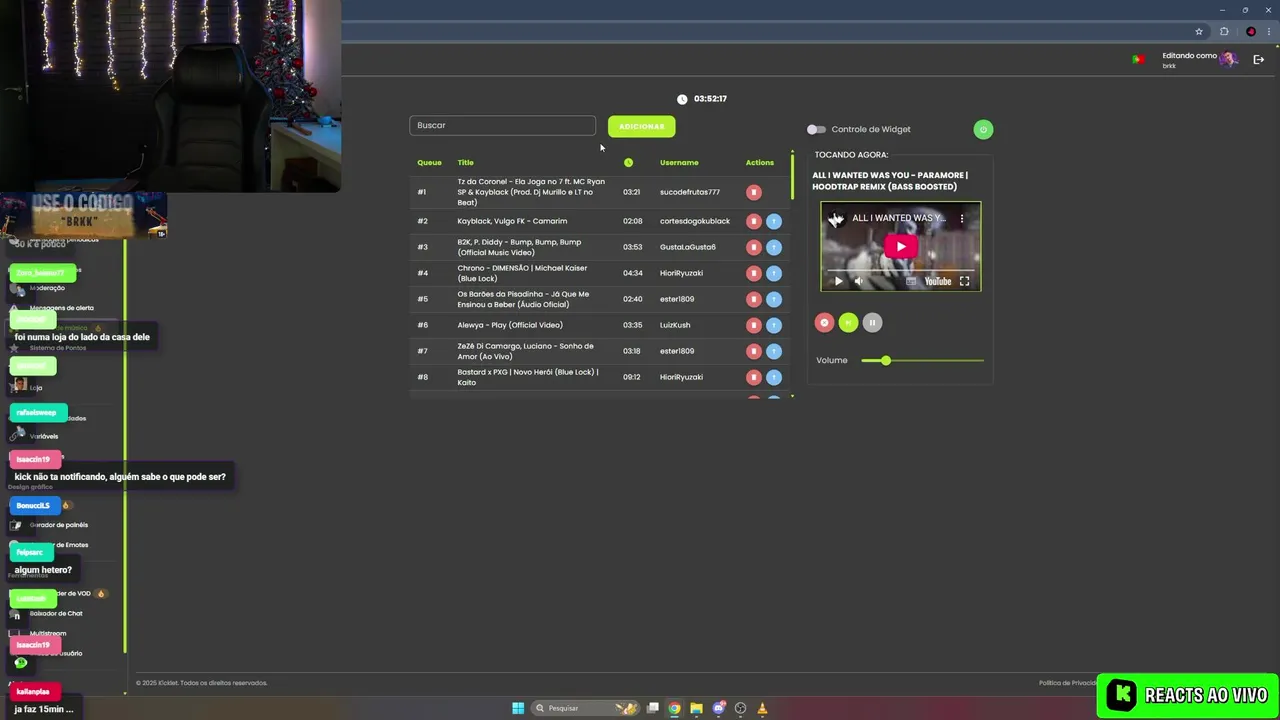Open the Política de Privacidade link
The height and width of the screenshot is (720, 1280).
click(x=1068, y=683)
